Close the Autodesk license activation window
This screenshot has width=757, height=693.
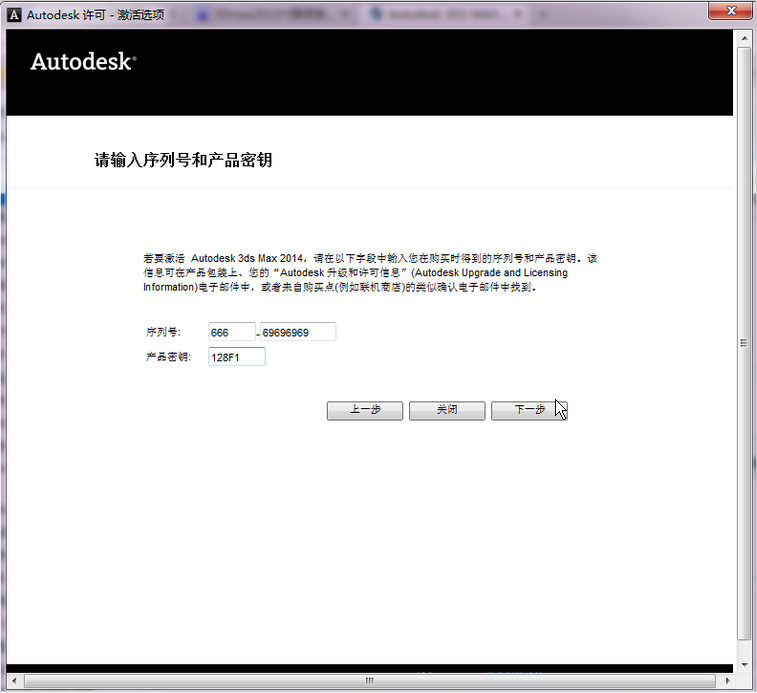coord(731,11)
